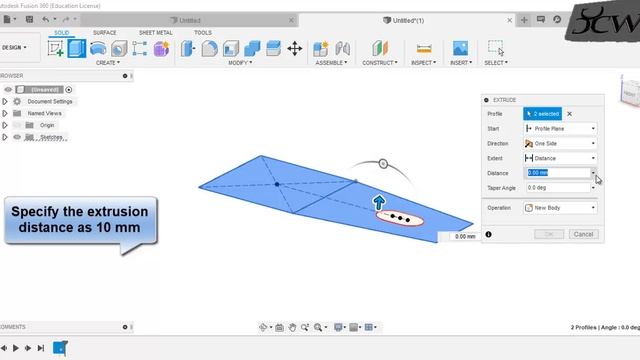Screen dimensions: 640x360
Task: Switch to the Solid tab
Action: pyautogui.click(x=62, y=32)
